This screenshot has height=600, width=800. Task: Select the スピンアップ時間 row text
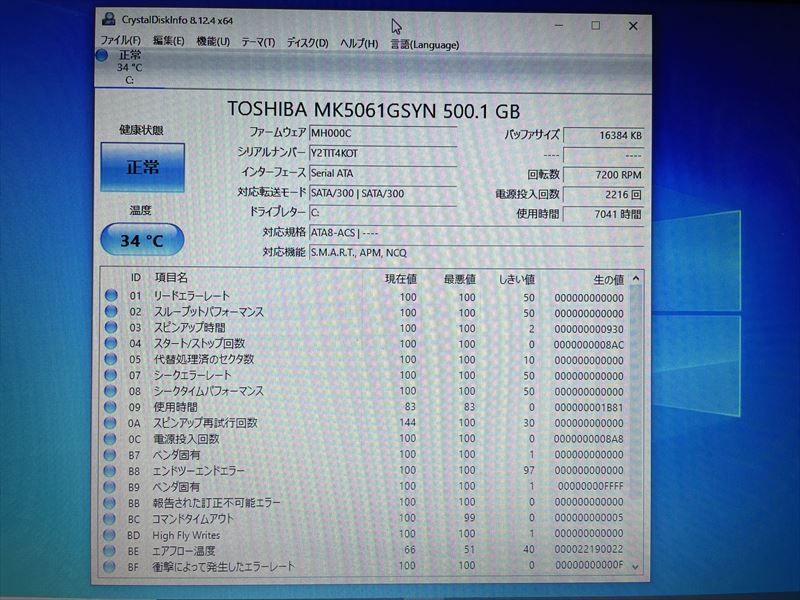click(189, 327)
